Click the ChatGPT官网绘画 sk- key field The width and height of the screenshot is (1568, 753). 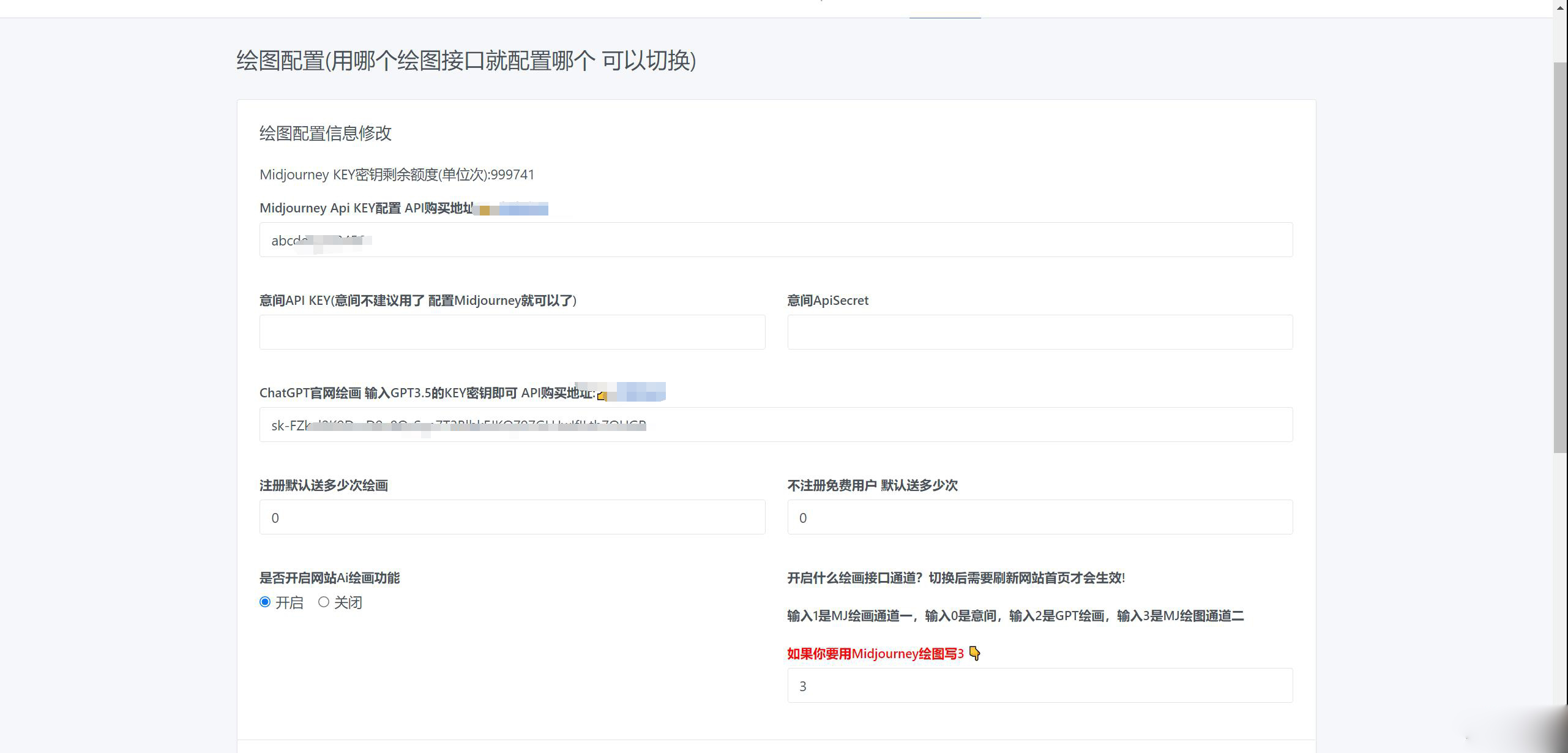pos(776,425)
